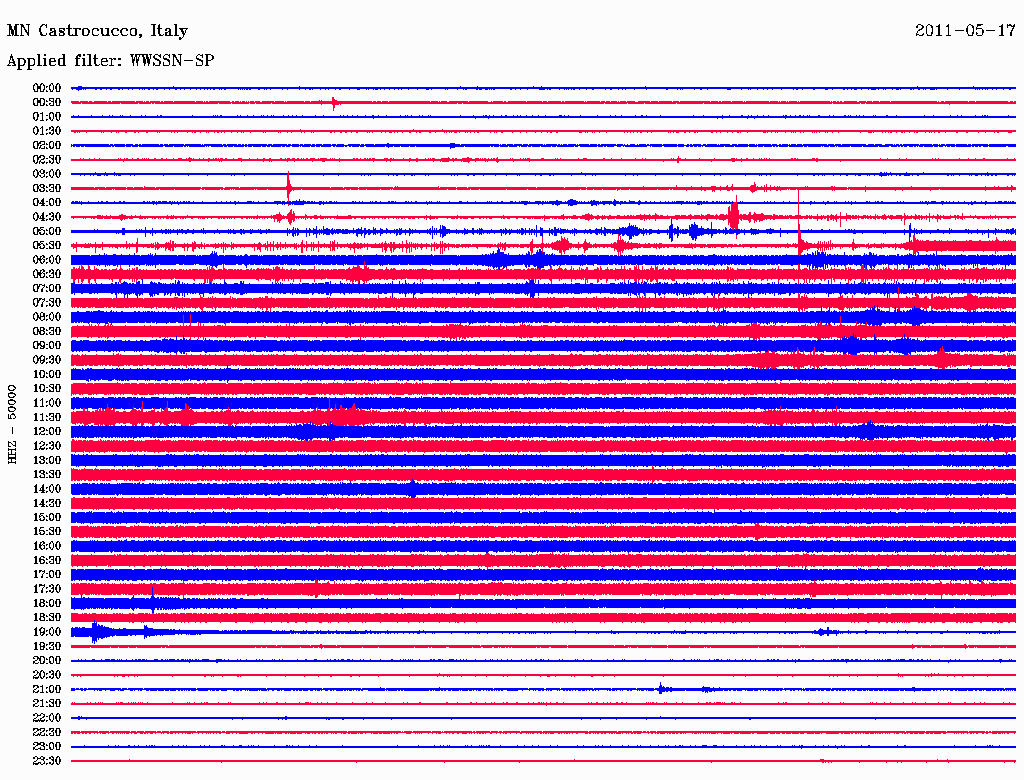Select the 14:00 time label
1024x780 pixels.
(47, 489)
